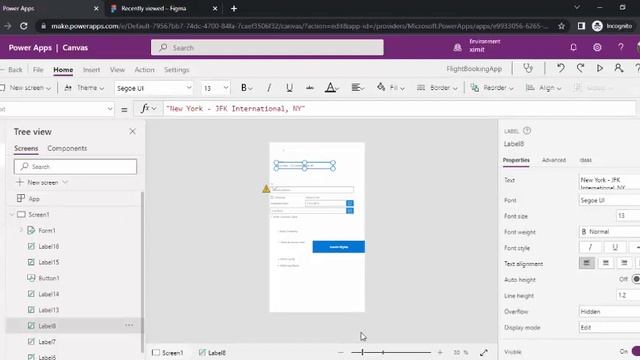Open the font color dropdown
The image size is (640, 360).
[333, 88]
